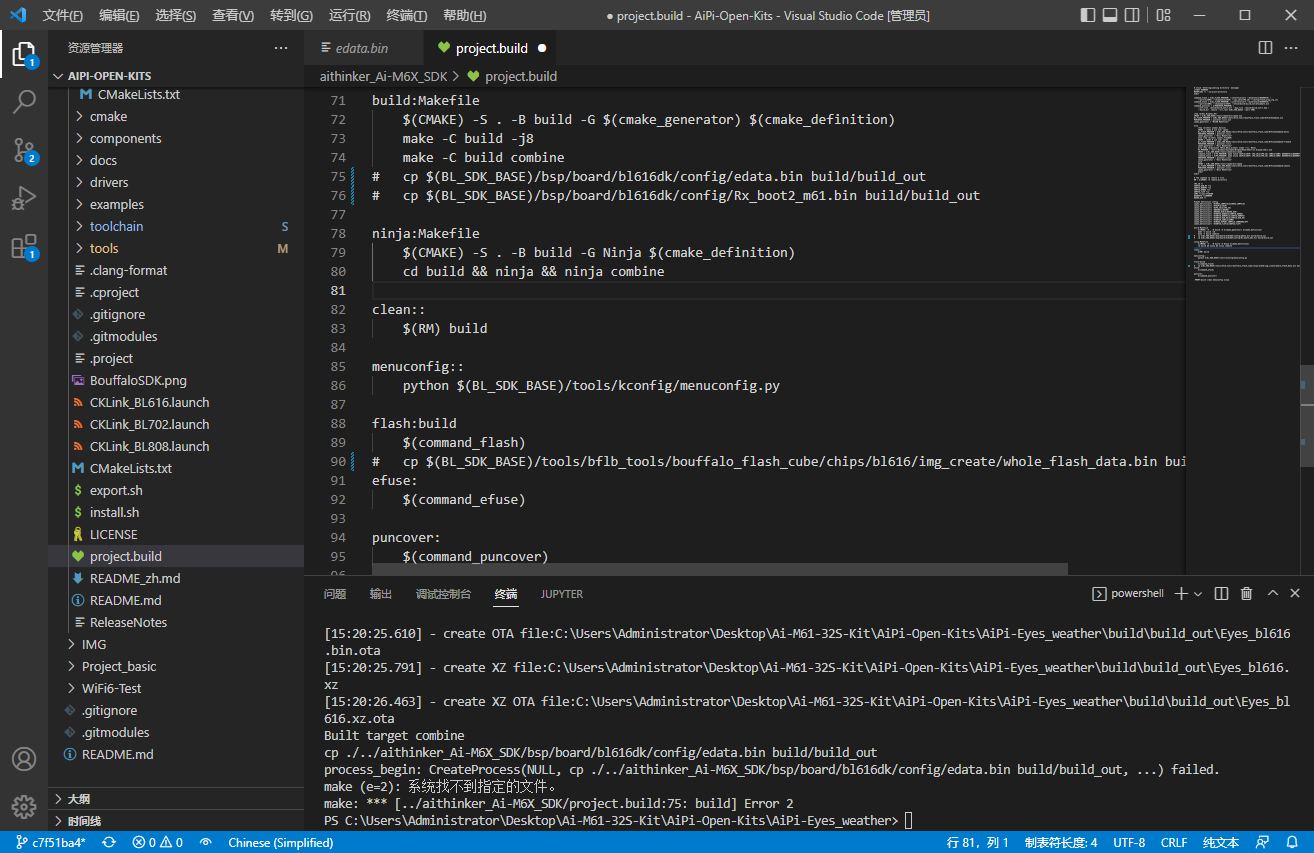Open README_zh.md file

tap(176, 578)
